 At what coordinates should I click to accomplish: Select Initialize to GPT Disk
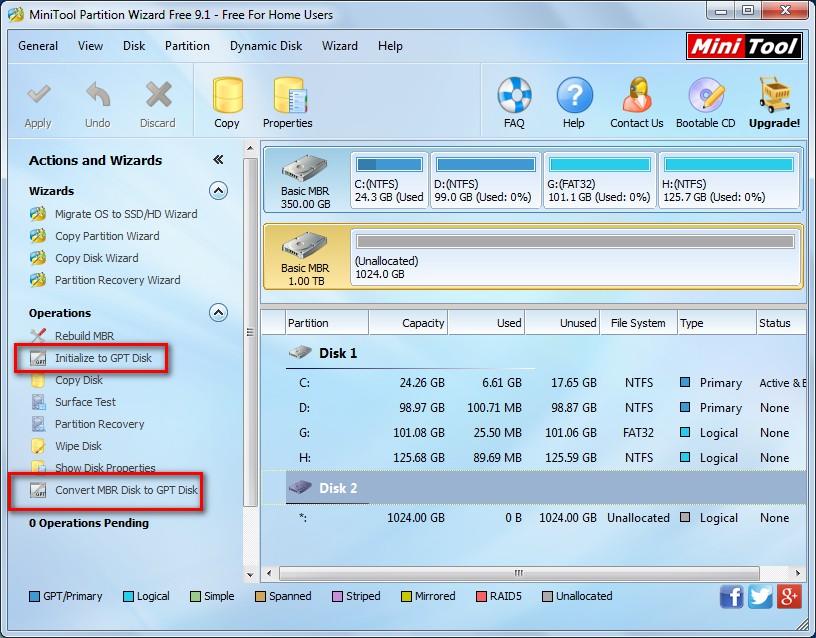point(103,358)
